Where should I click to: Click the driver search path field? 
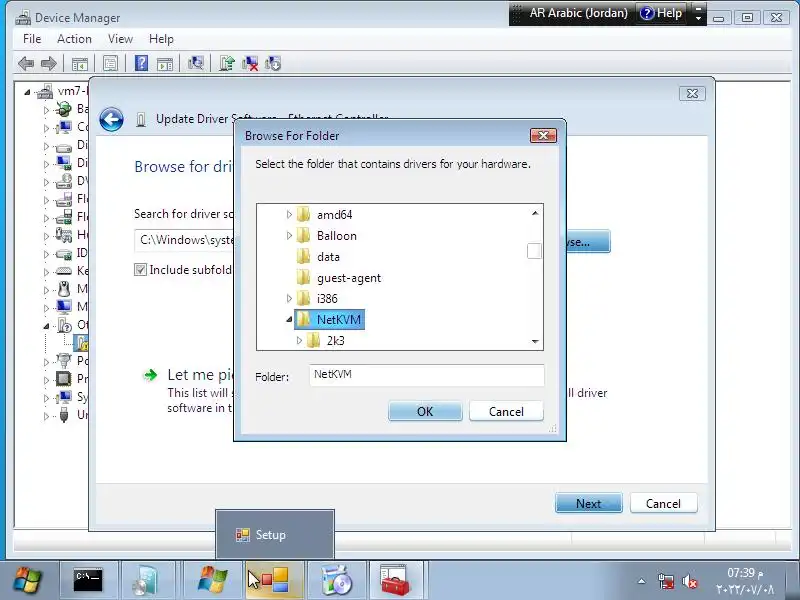(184, 240)
